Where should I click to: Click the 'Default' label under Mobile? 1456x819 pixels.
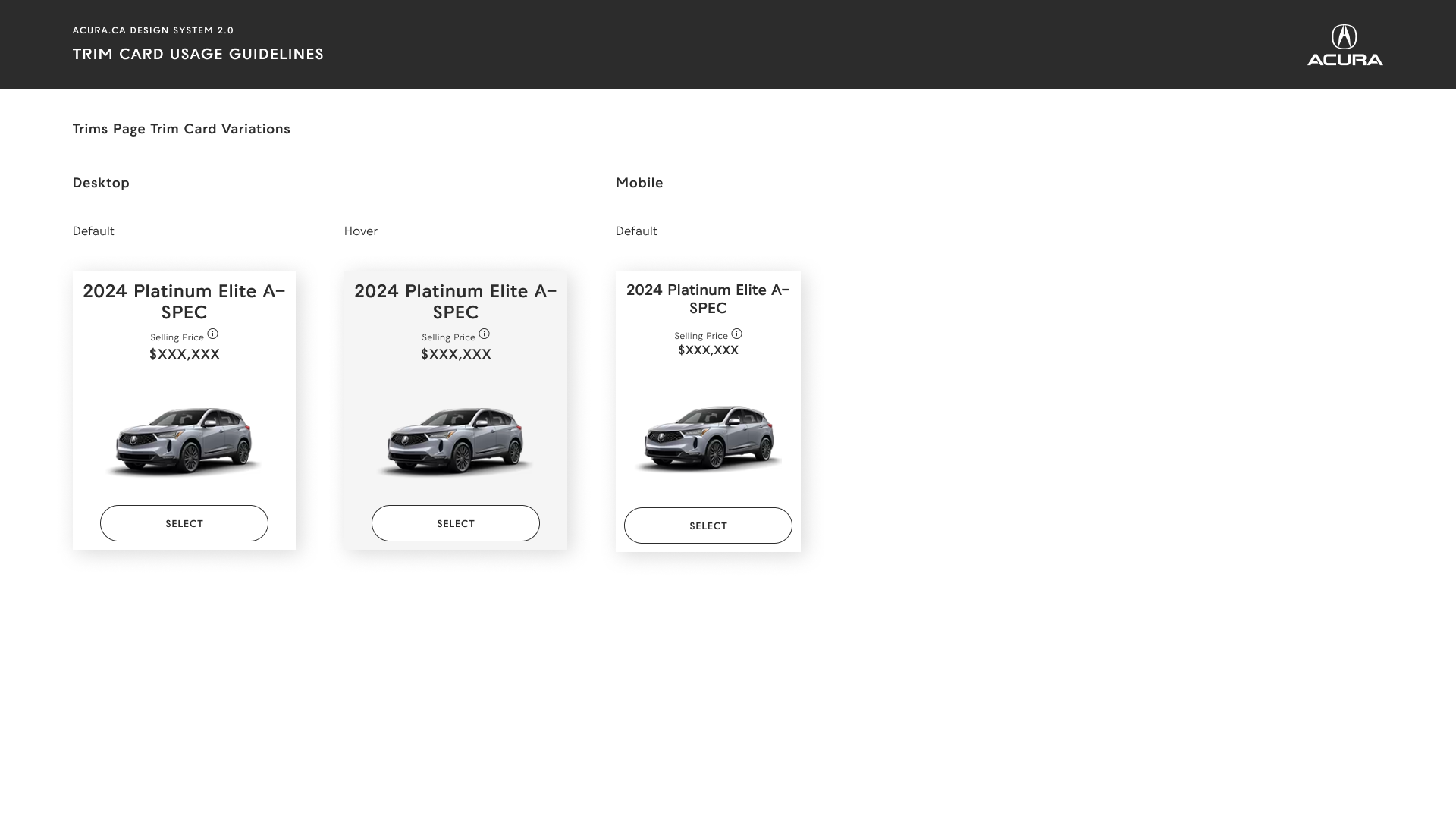point(636,231)
